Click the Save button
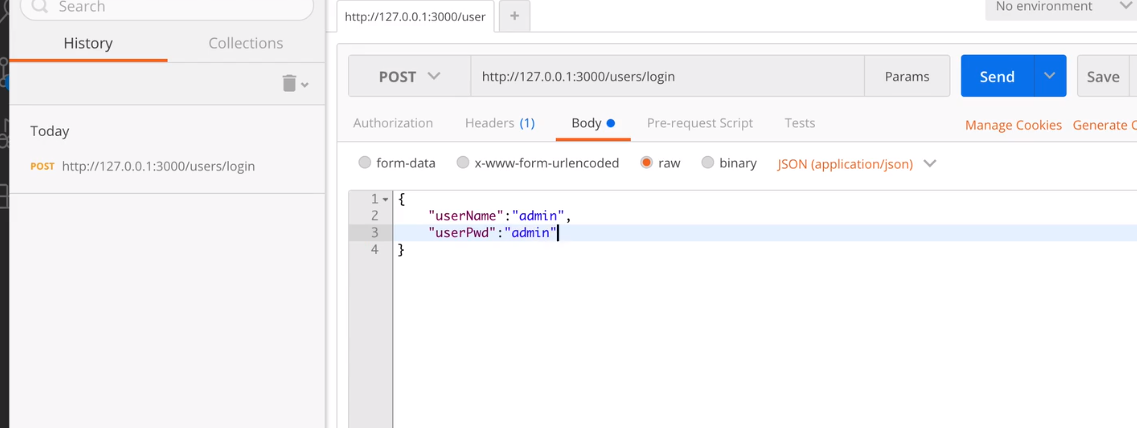Screen dimensions: 1137x428 tap(1103, 76)
